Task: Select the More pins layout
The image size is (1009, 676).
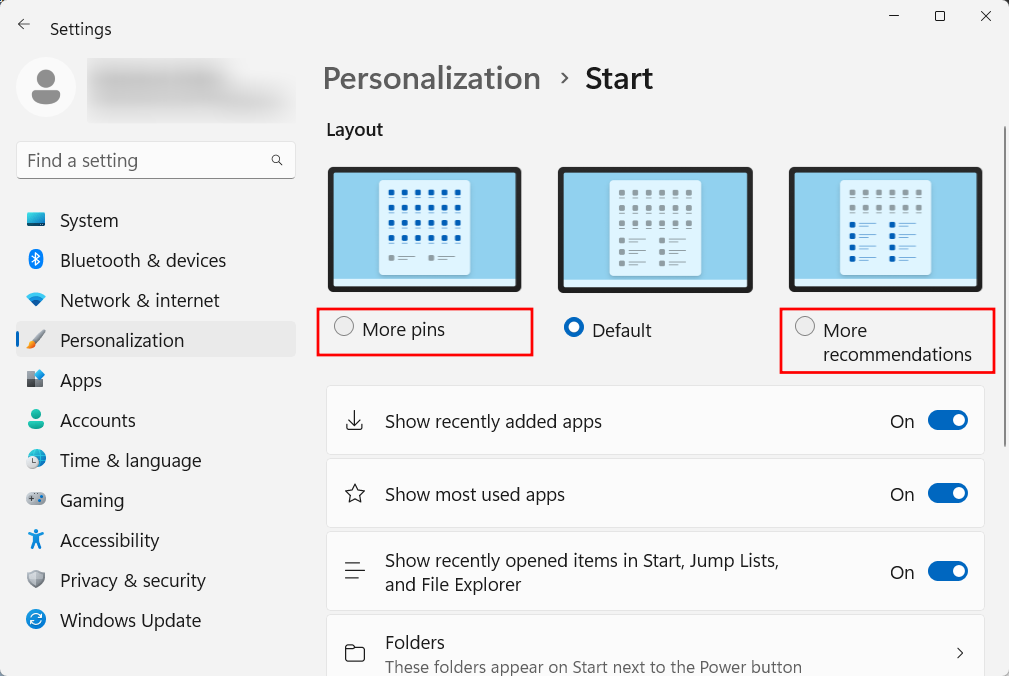Action: pos(344,326)
